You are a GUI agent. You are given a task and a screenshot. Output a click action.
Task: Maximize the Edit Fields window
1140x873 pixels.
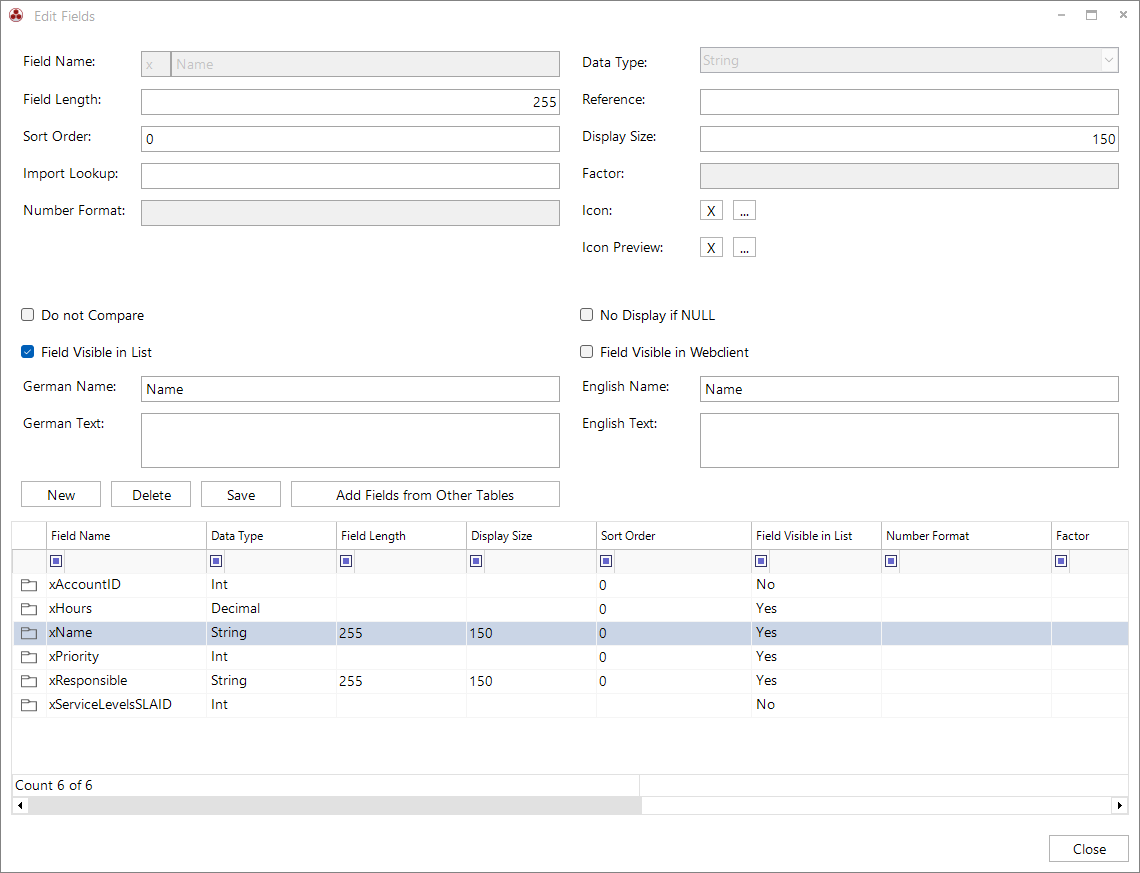(1091, 15)
